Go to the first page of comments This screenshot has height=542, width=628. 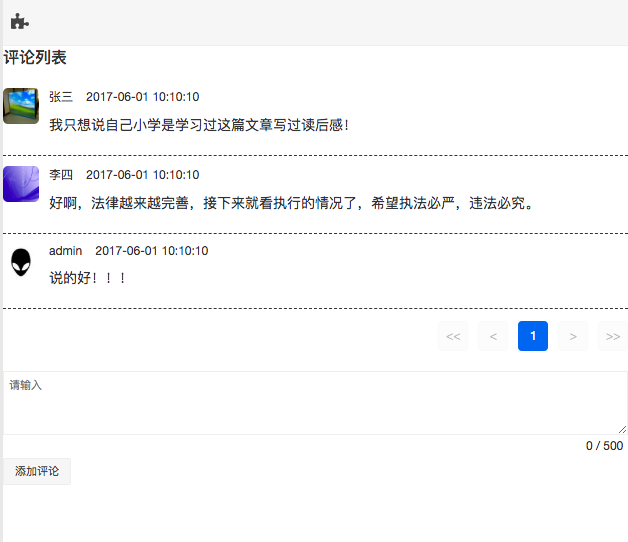(x=453, y=336)
